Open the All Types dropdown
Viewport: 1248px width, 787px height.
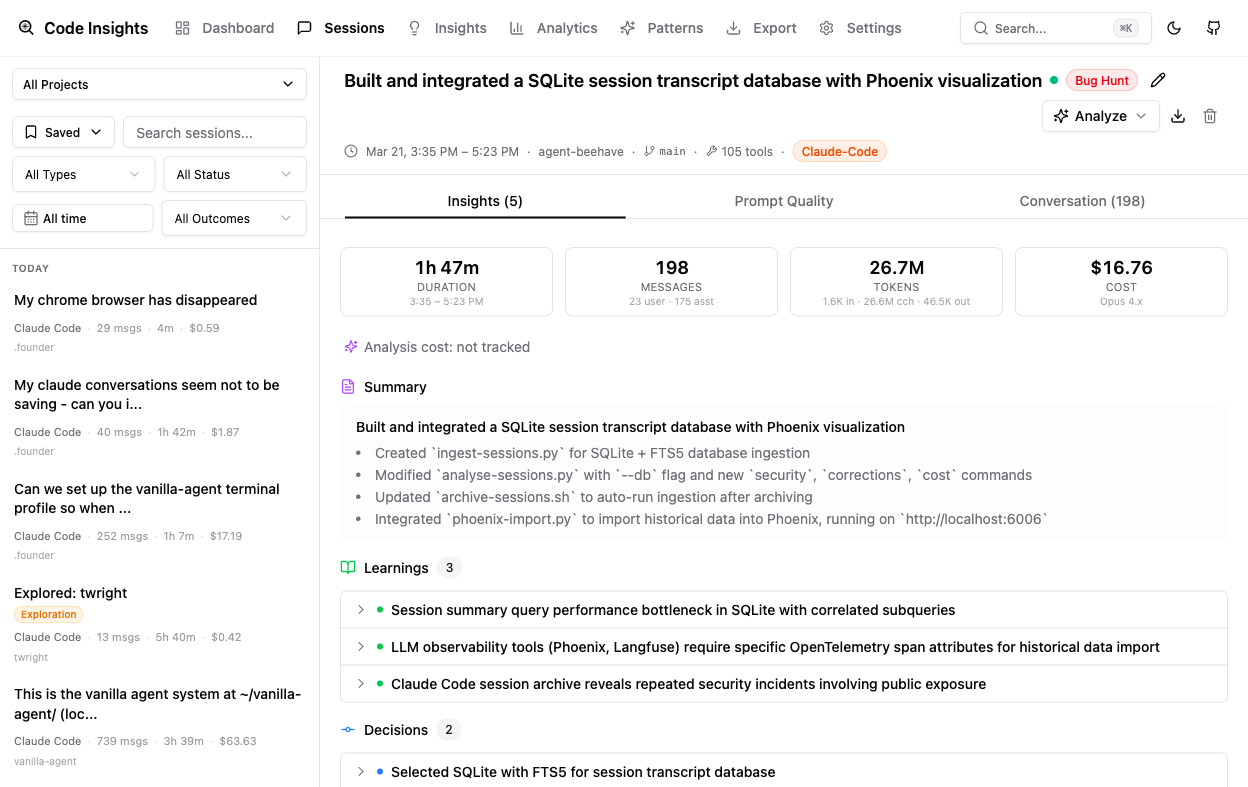point(83,174)
